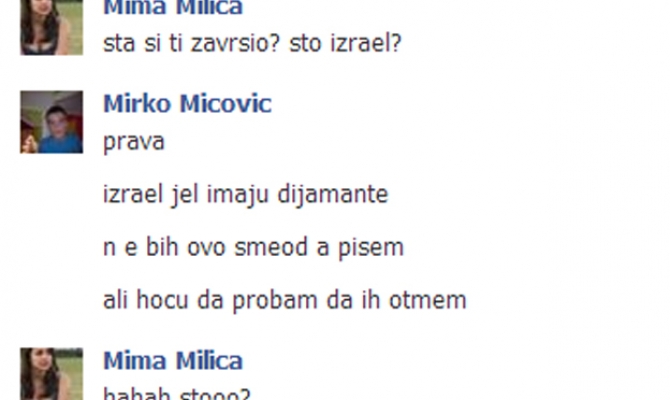670x400 pixels.
Task: Click the word 'smeod' in Mirko's message
Action: (271, 248)
